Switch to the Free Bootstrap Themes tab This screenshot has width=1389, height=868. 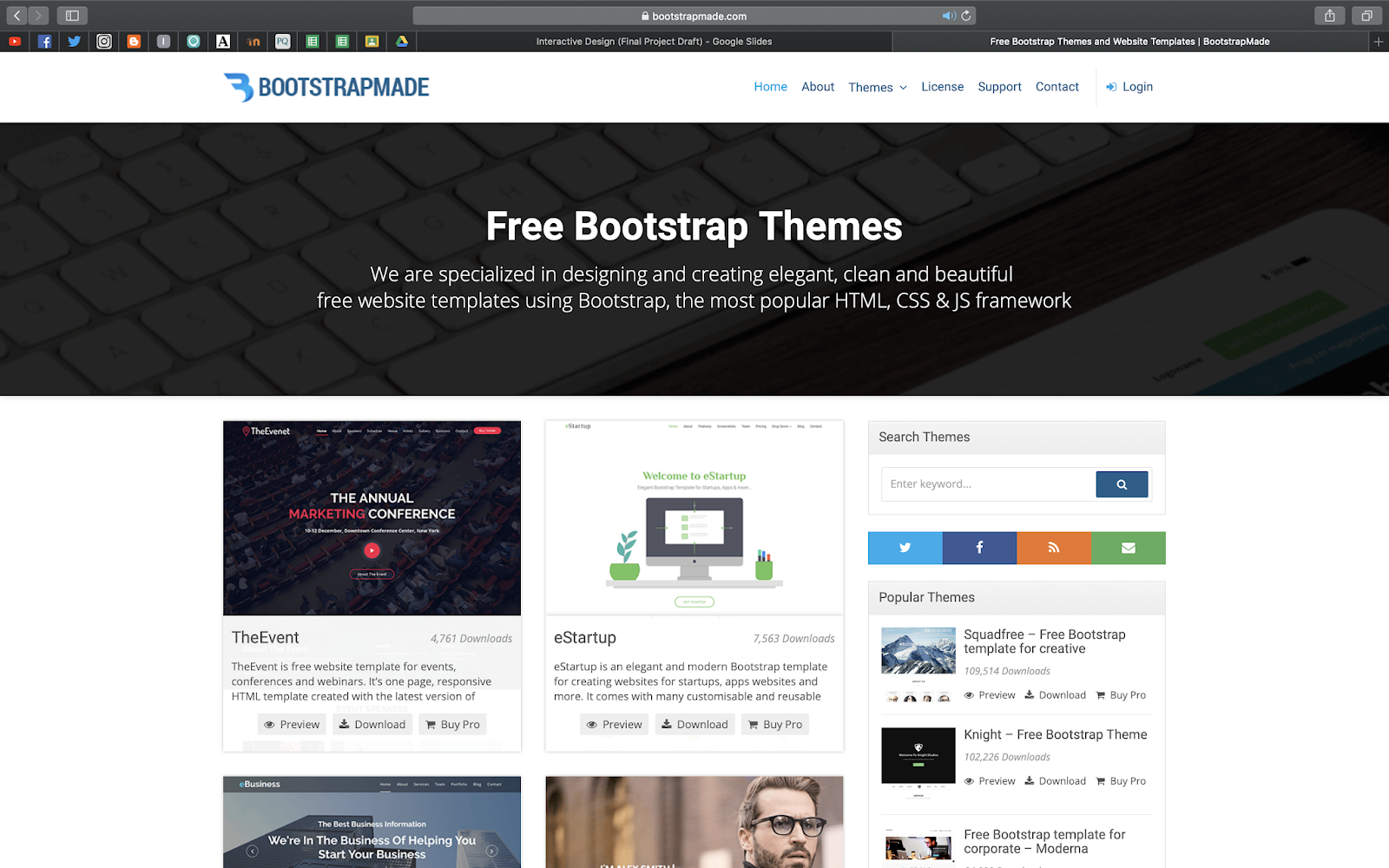click(x=1129, y=41)
